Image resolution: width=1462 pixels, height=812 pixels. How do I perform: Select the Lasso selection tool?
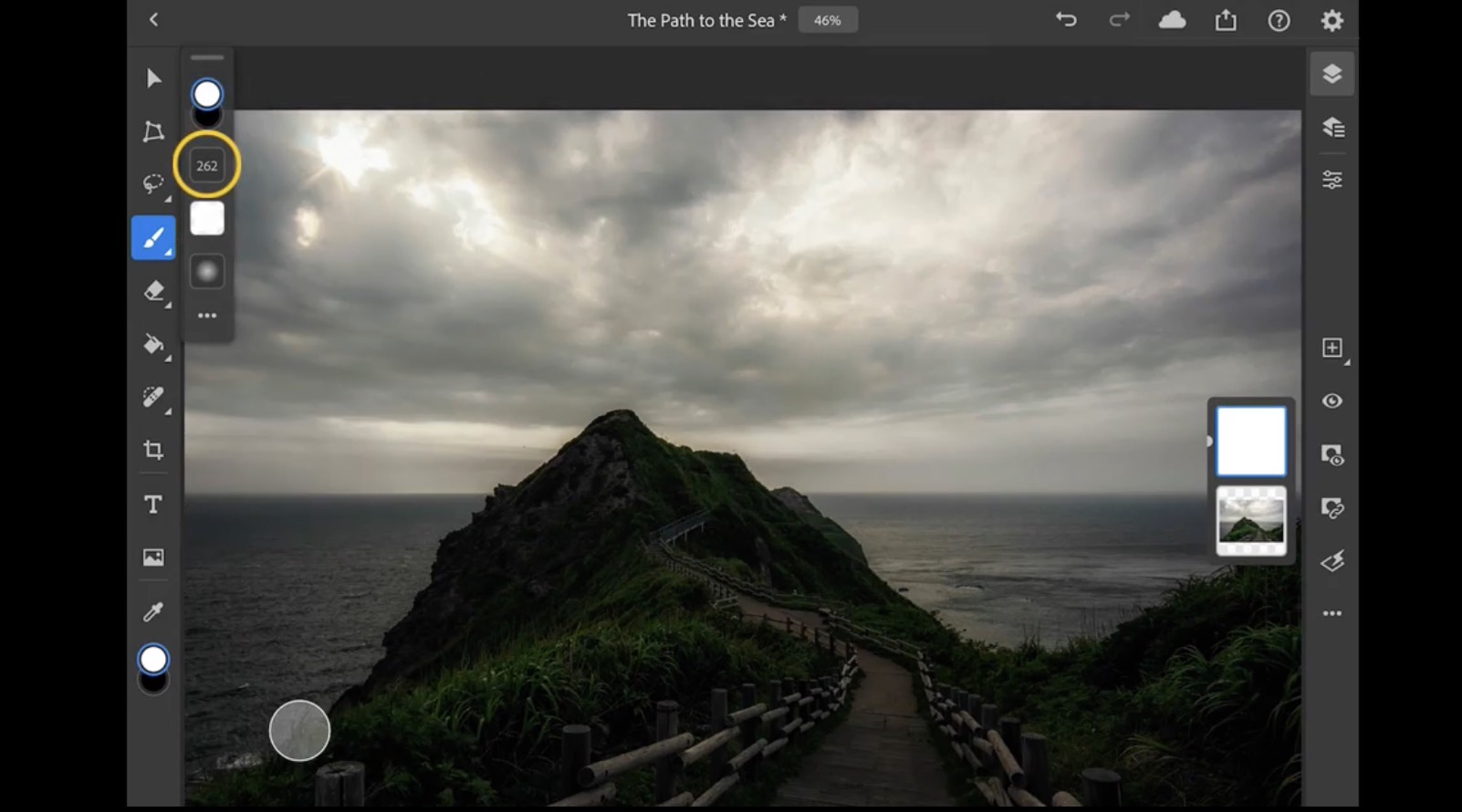(x=153, y=184)
